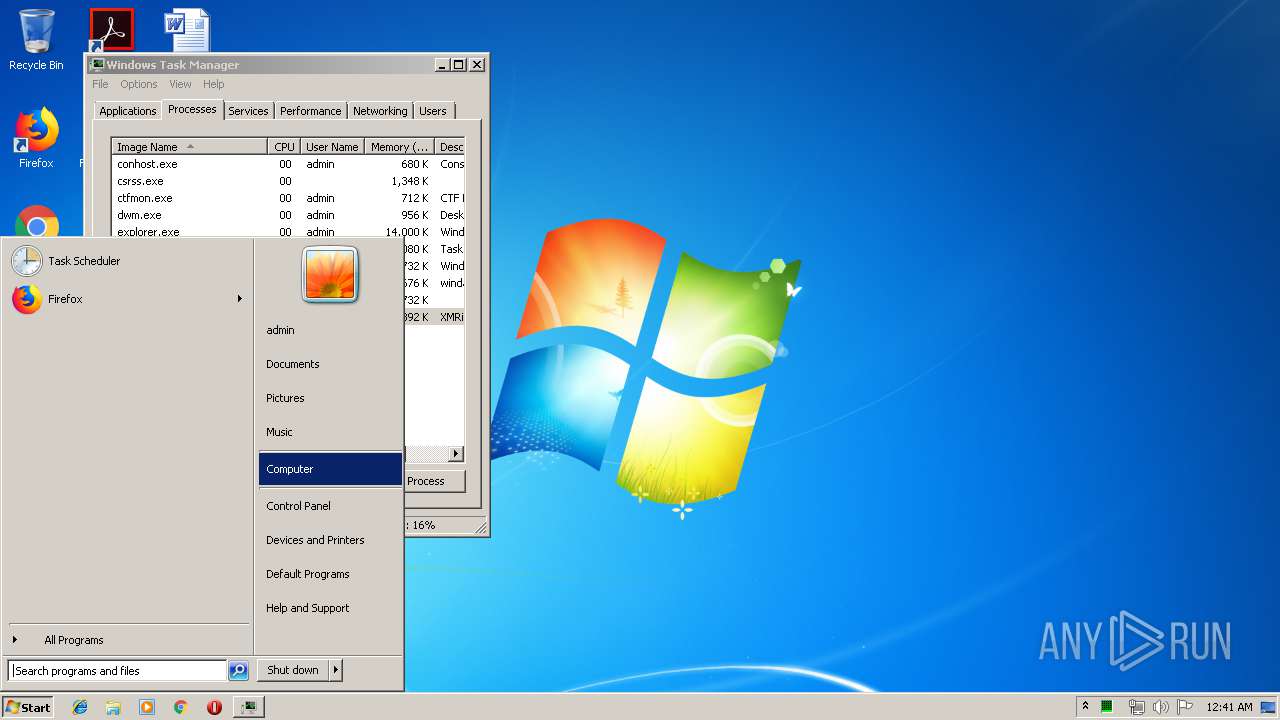Open Adobe Acrobat desktop shortcut
The image size is (1280, 720).
(111, 30)
